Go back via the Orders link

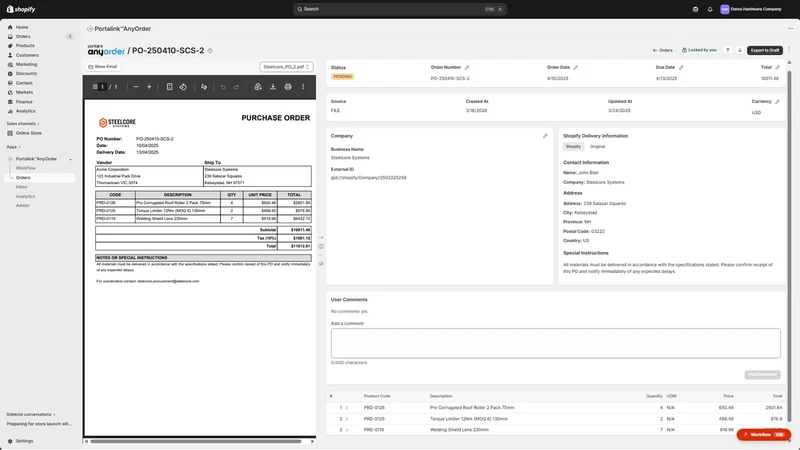pyautogui.click(x=662, y=50)
